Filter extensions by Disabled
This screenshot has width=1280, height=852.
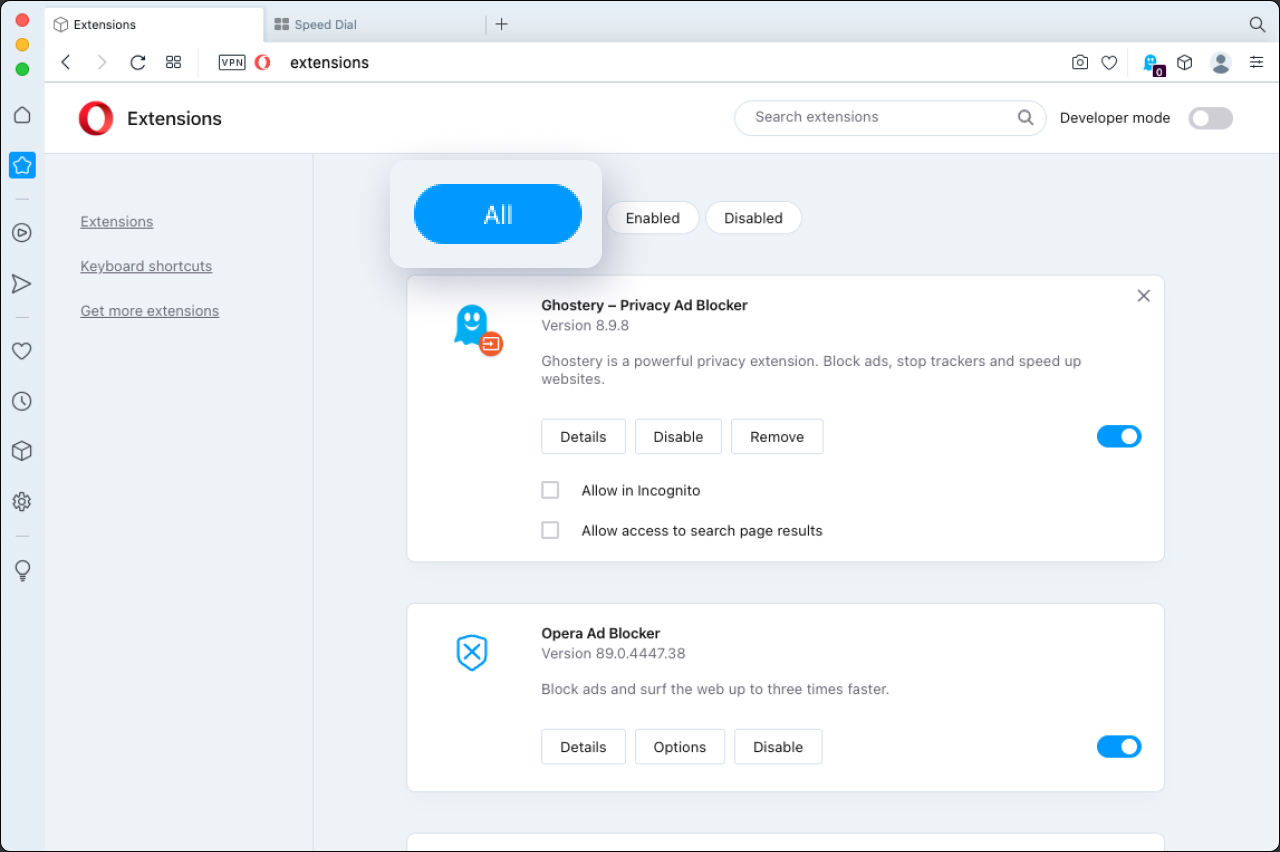[753, 218]
